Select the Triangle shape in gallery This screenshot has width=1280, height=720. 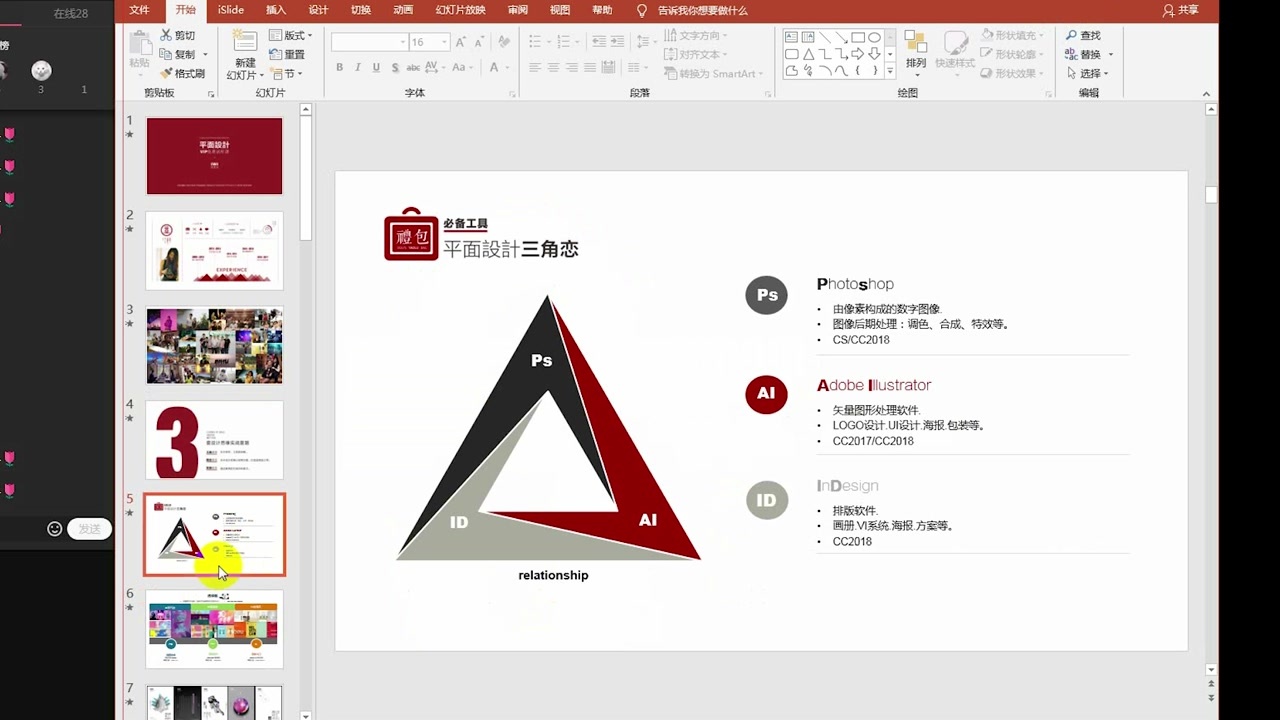(x=808, y=54)
